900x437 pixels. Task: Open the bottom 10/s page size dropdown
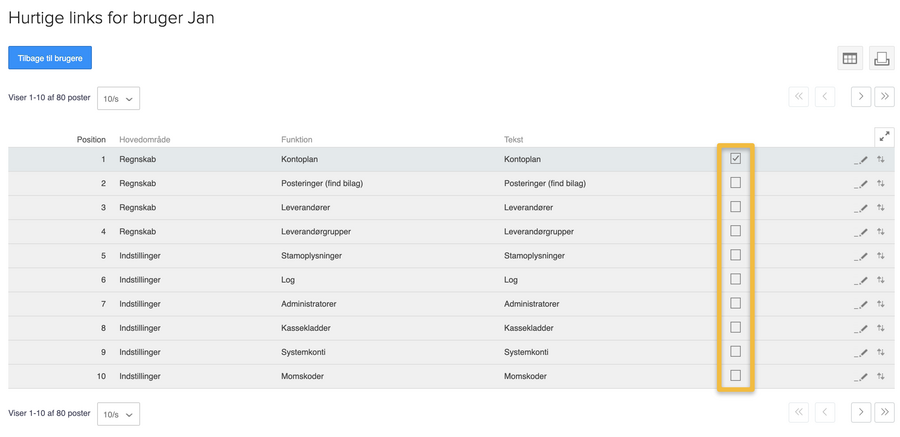point(118,414)
